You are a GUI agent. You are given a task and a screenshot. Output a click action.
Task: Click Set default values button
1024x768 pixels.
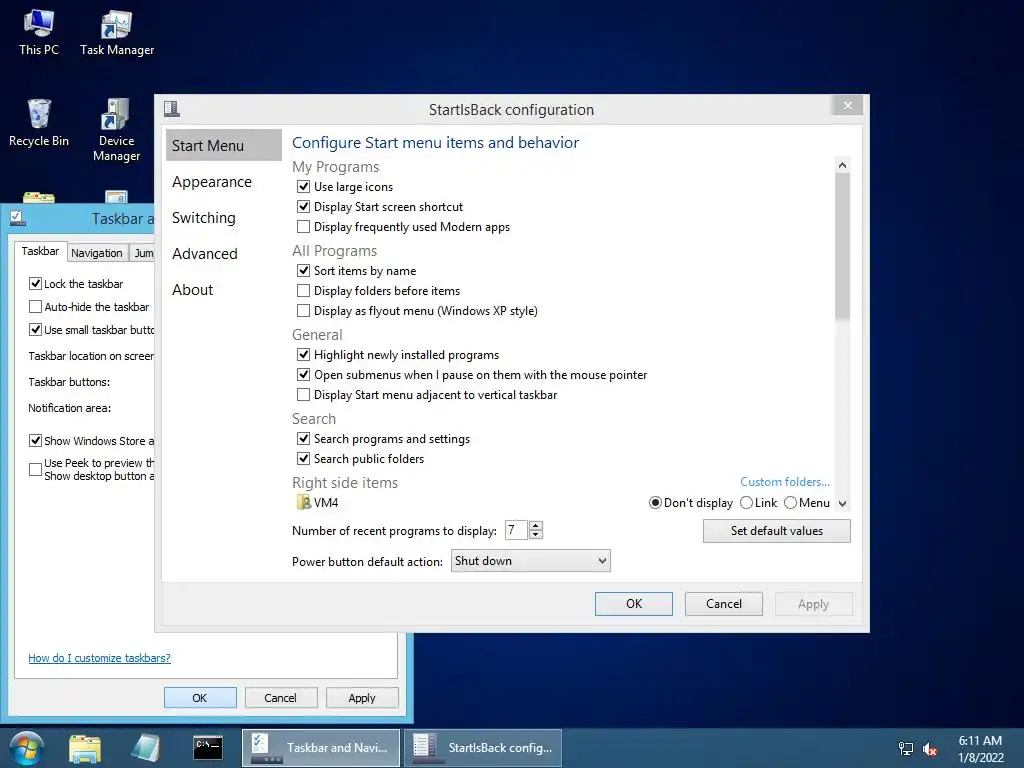(776, 531)
